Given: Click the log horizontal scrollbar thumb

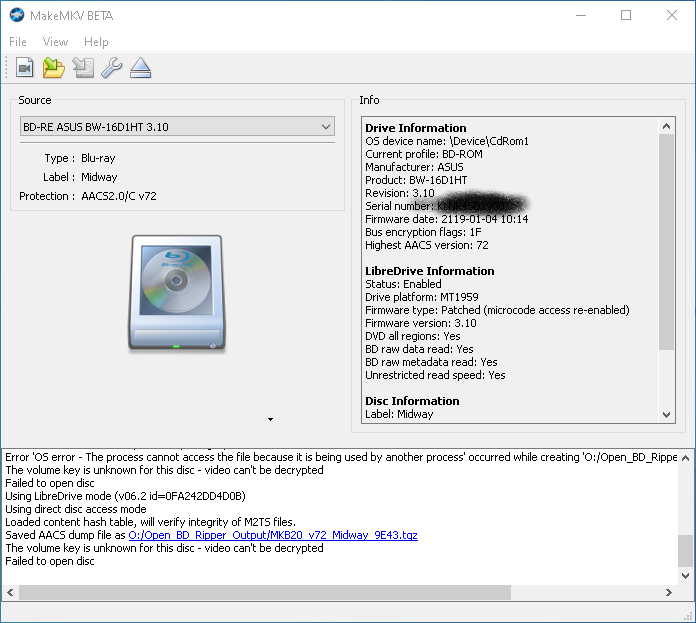Looking at the screenshot, I should coord(265,592).
